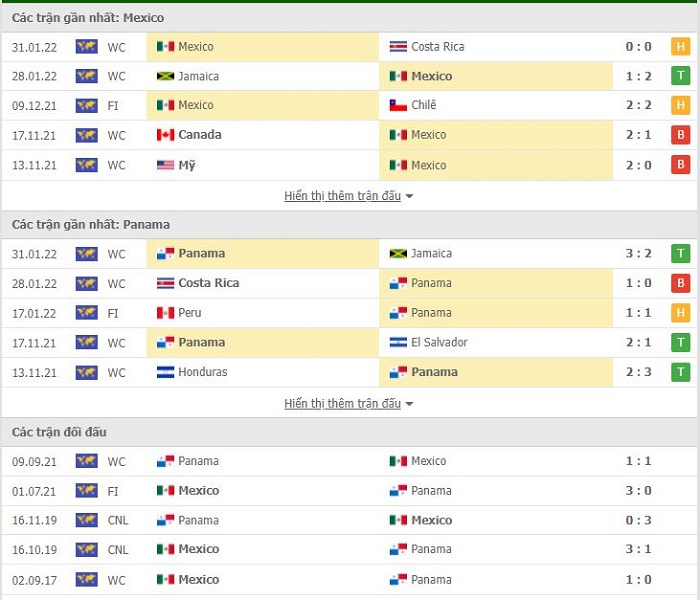Click the El Salvador flag icon
Screen dimensions: 700x600
tap(398, 342)
